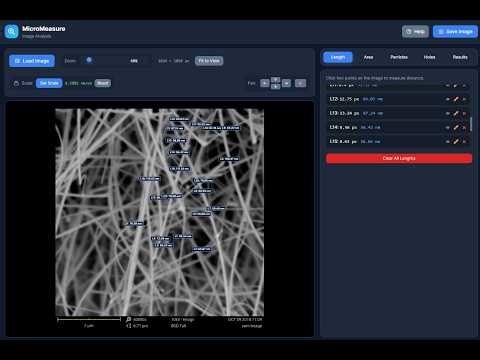480x360 pixels.
Task: Pan the image up
Action: (275, 80)
